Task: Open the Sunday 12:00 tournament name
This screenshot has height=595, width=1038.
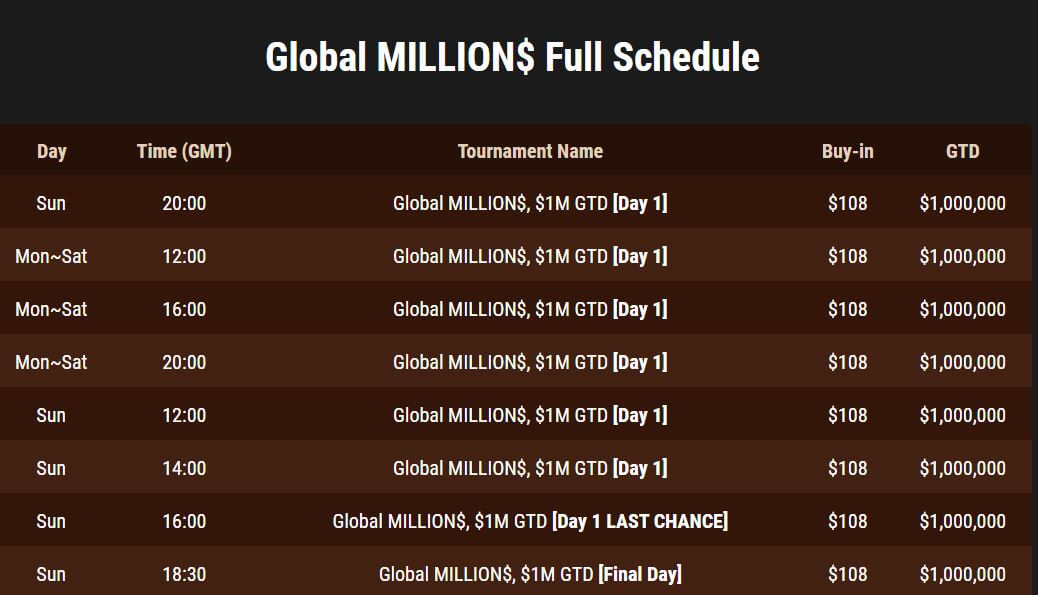Action: coord(530,415)
